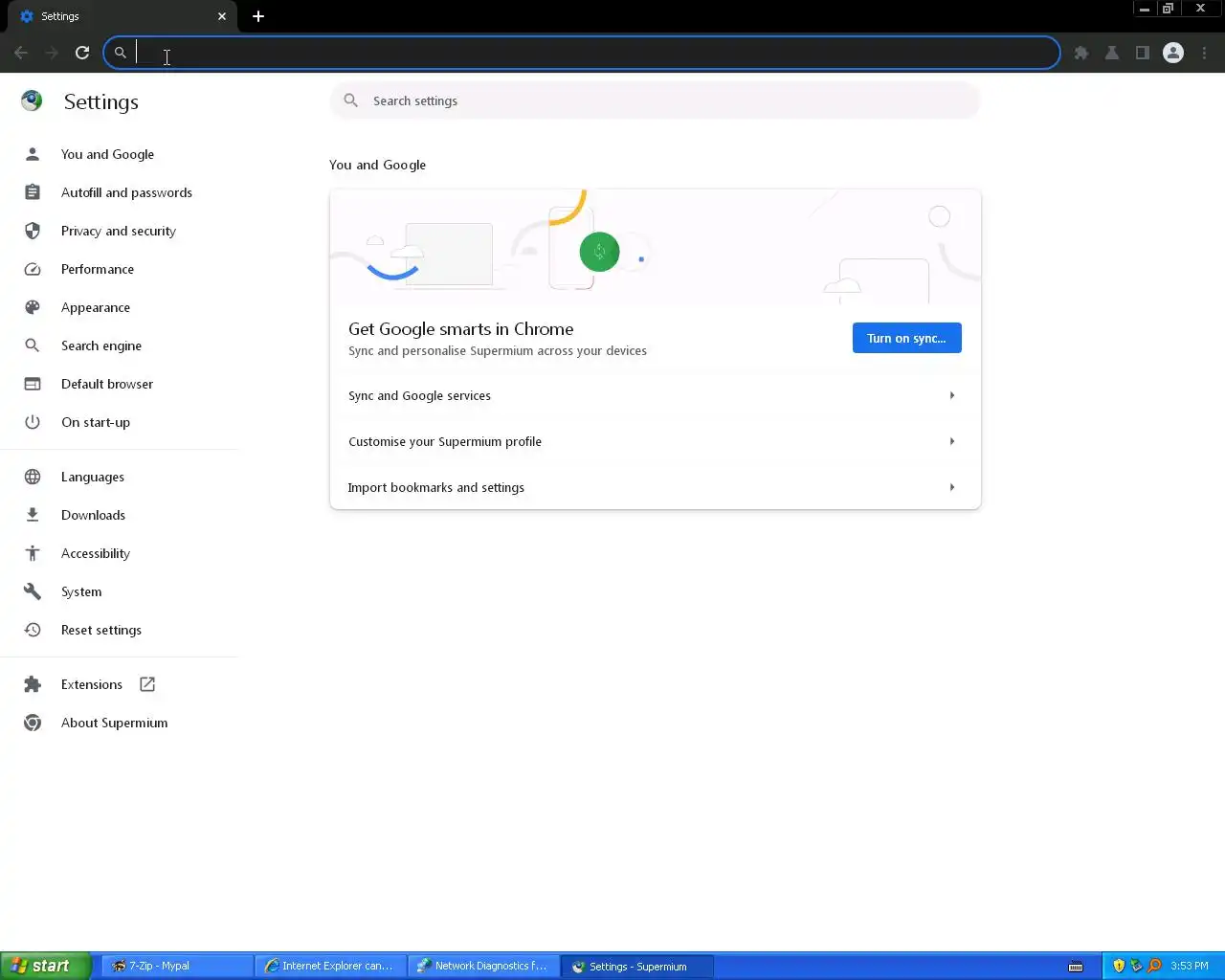Open Sync and Google services row
This screenshot has height=980, width=1225.
(x=655, y=395)
